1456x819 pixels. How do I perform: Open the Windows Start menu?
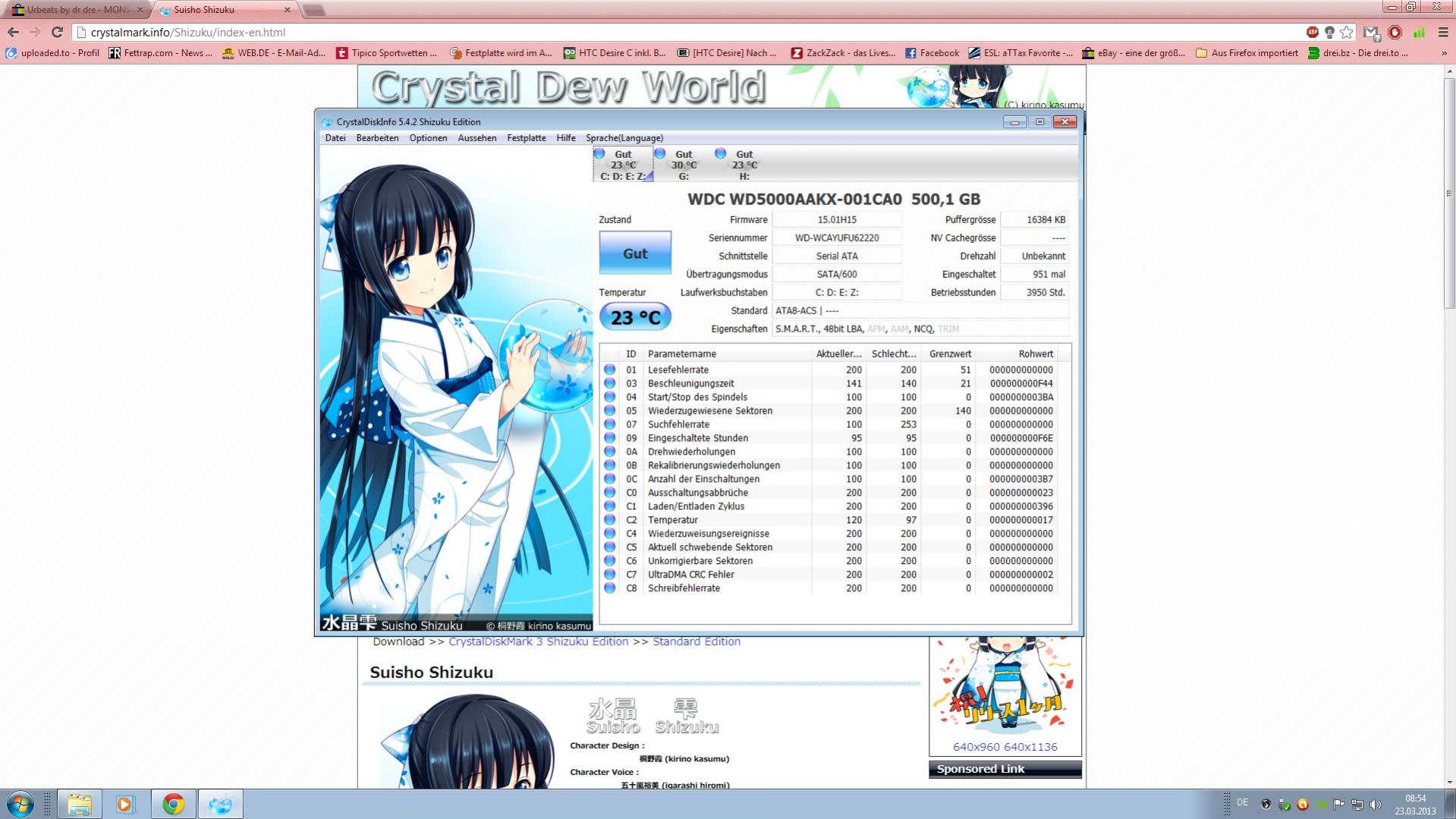[20, 804]
